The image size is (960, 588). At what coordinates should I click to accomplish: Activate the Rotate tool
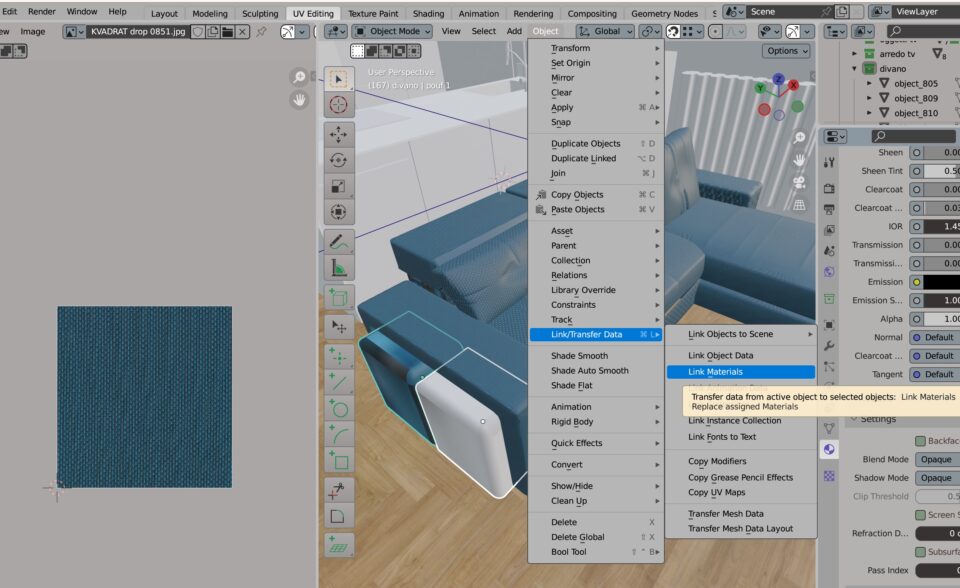pyautogui.click(x=339, y=160)
